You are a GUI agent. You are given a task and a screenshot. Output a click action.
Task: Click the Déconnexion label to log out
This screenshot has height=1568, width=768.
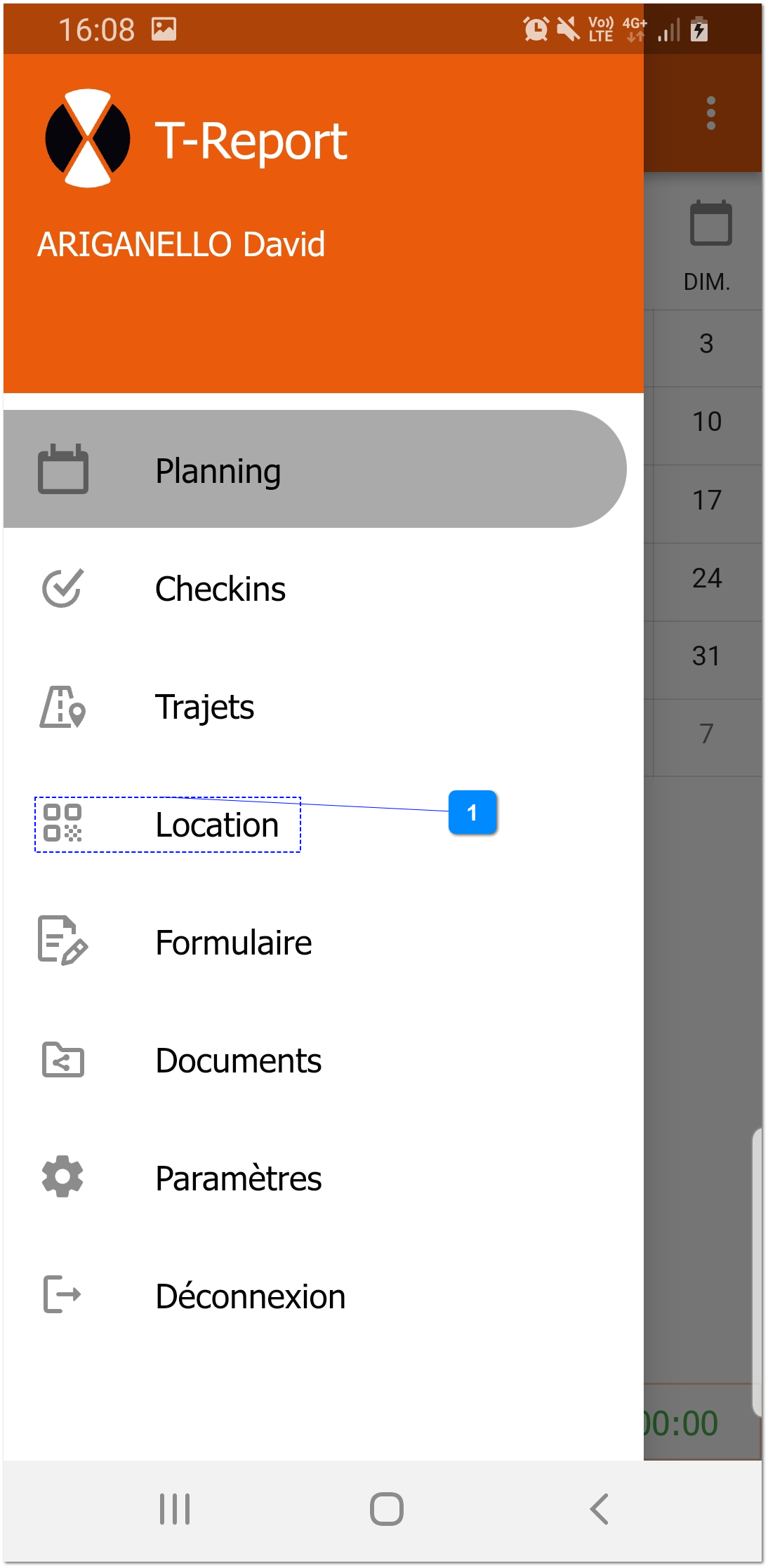pyautogui.click(x=251, y=1296)
